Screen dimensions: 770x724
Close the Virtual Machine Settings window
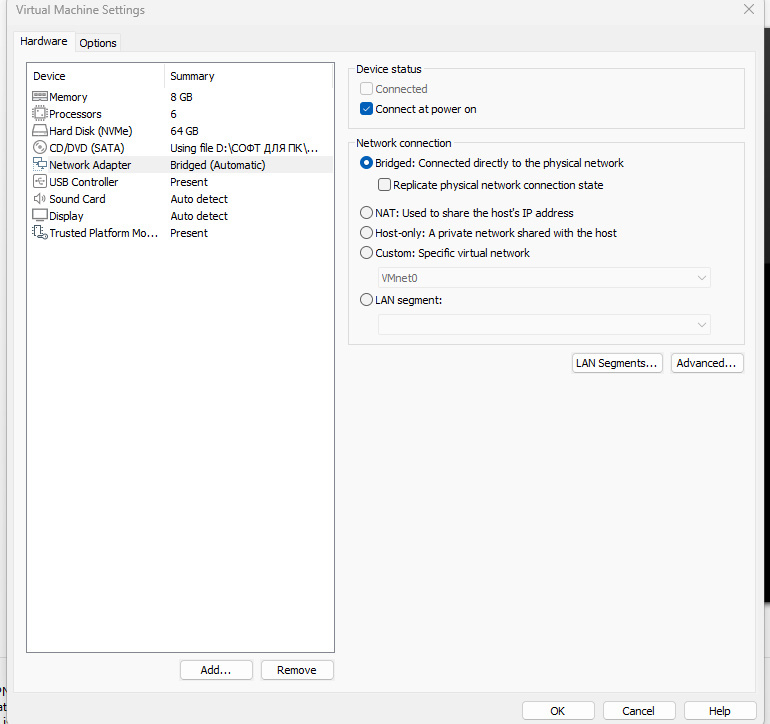(749, 9)
